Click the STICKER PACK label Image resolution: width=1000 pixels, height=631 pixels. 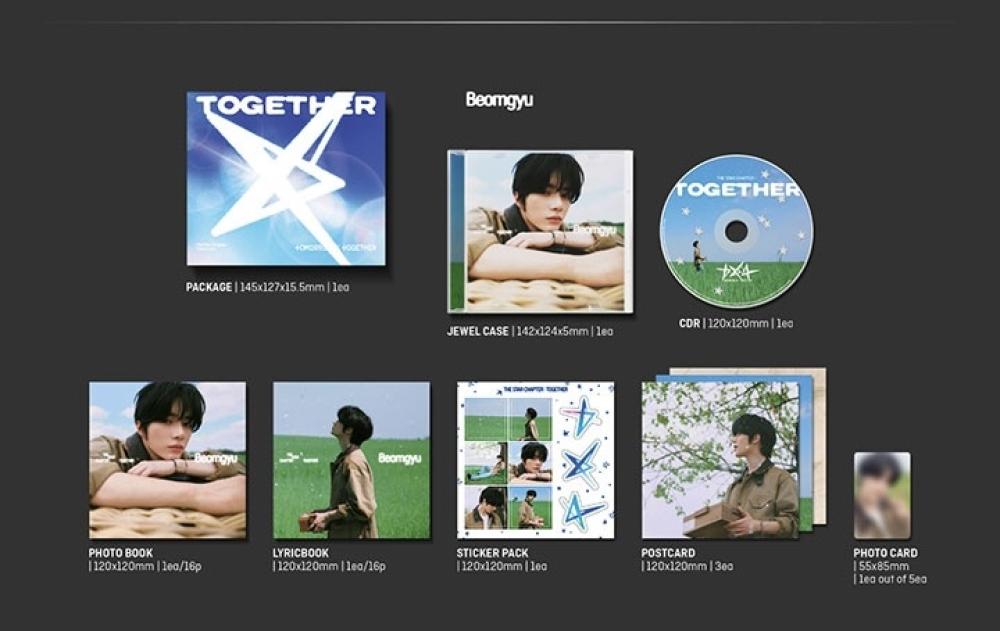pyautogui.click(x=492, y=553)
